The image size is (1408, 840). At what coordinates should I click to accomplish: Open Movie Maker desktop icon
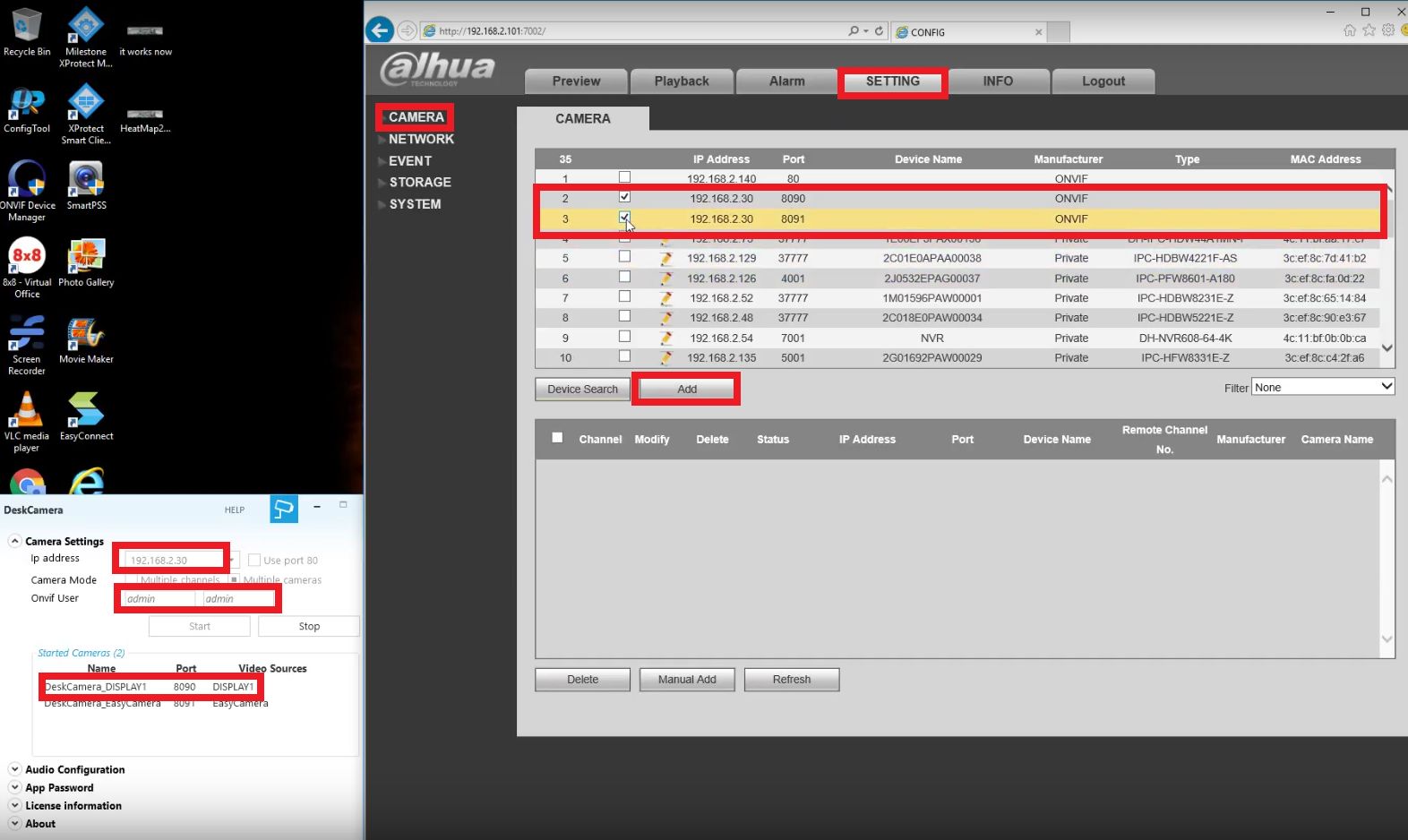coord(86,339)
